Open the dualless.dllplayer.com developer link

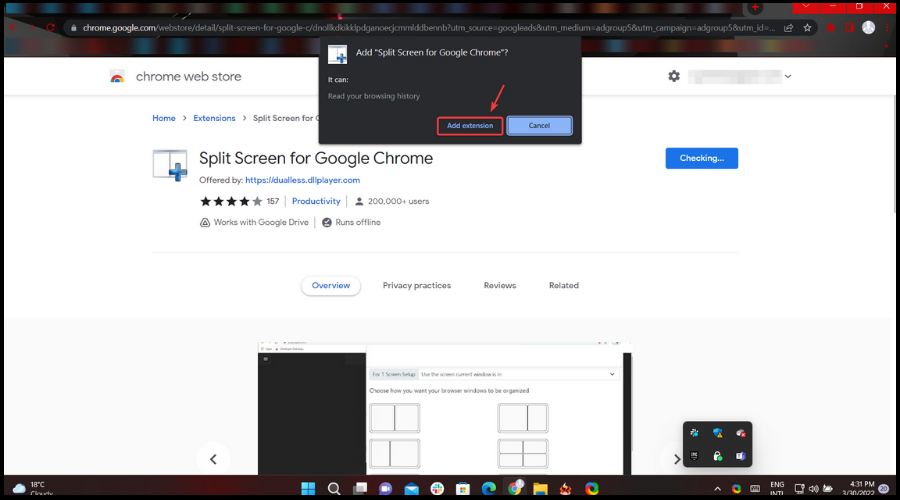[x=302, y=180]
